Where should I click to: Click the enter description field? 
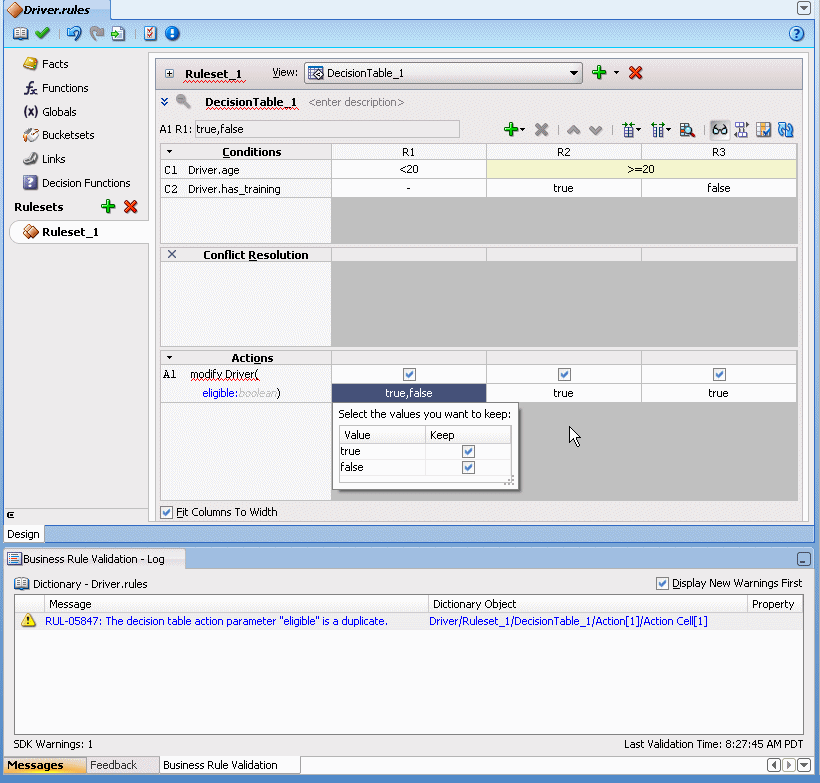pos(356,102)
